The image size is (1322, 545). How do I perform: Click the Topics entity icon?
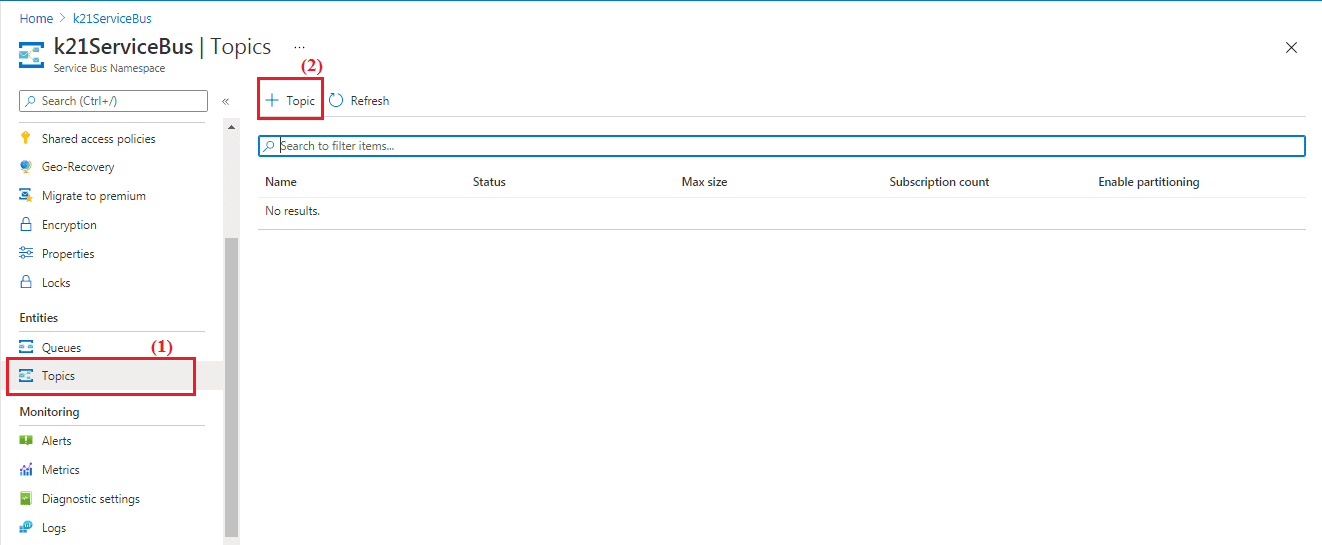pos(26,376)
